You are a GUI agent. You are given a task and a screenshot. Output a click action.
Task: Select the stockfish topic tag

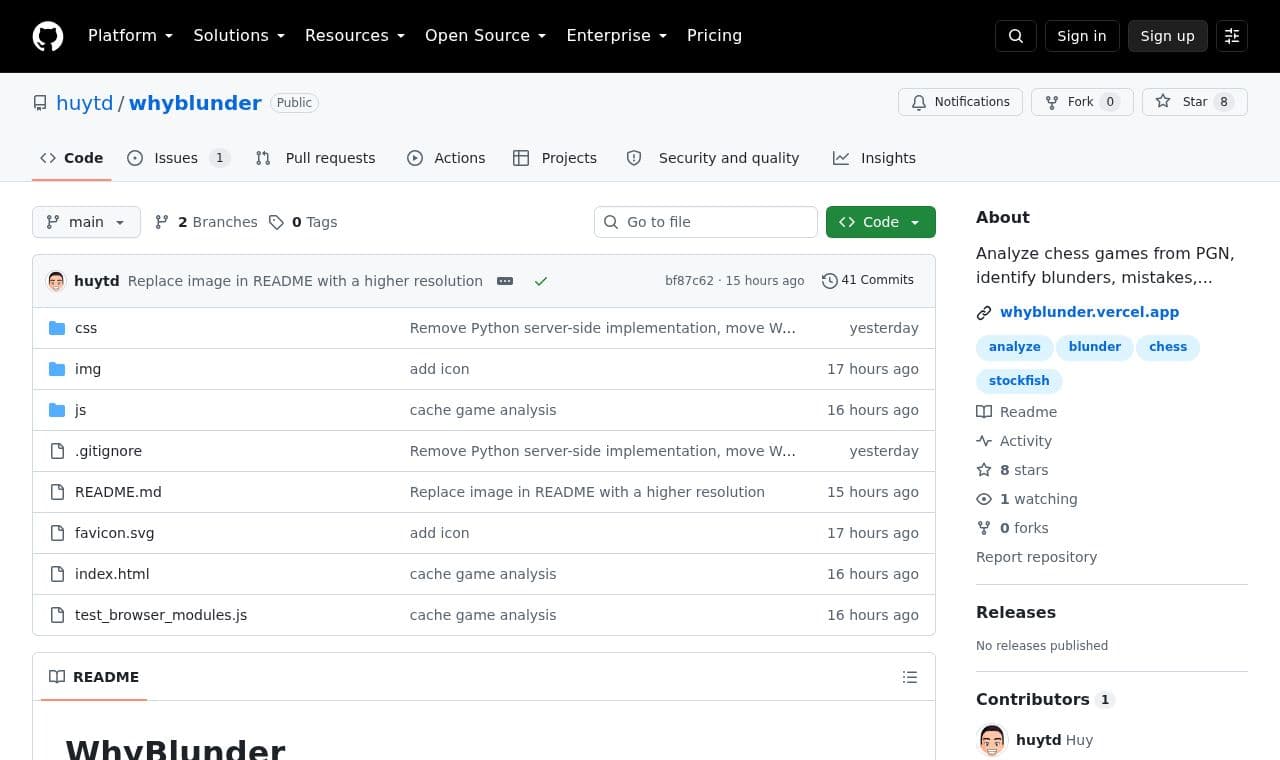[1019, 381]
